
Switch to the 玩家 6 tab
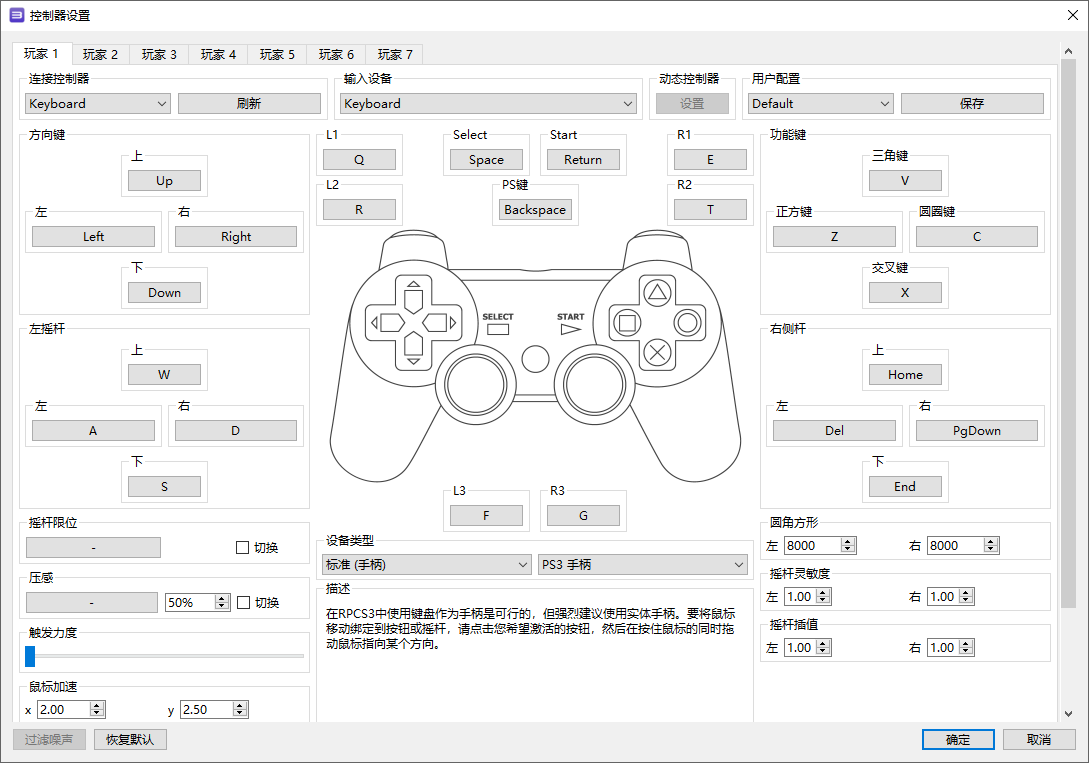click(336, 54)
